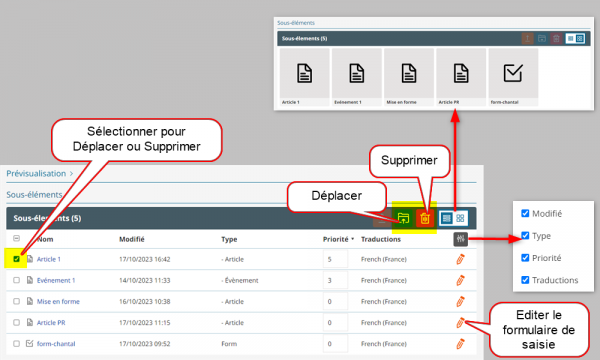Click the document icon beside Mise en forme

[x=30, y=301]
